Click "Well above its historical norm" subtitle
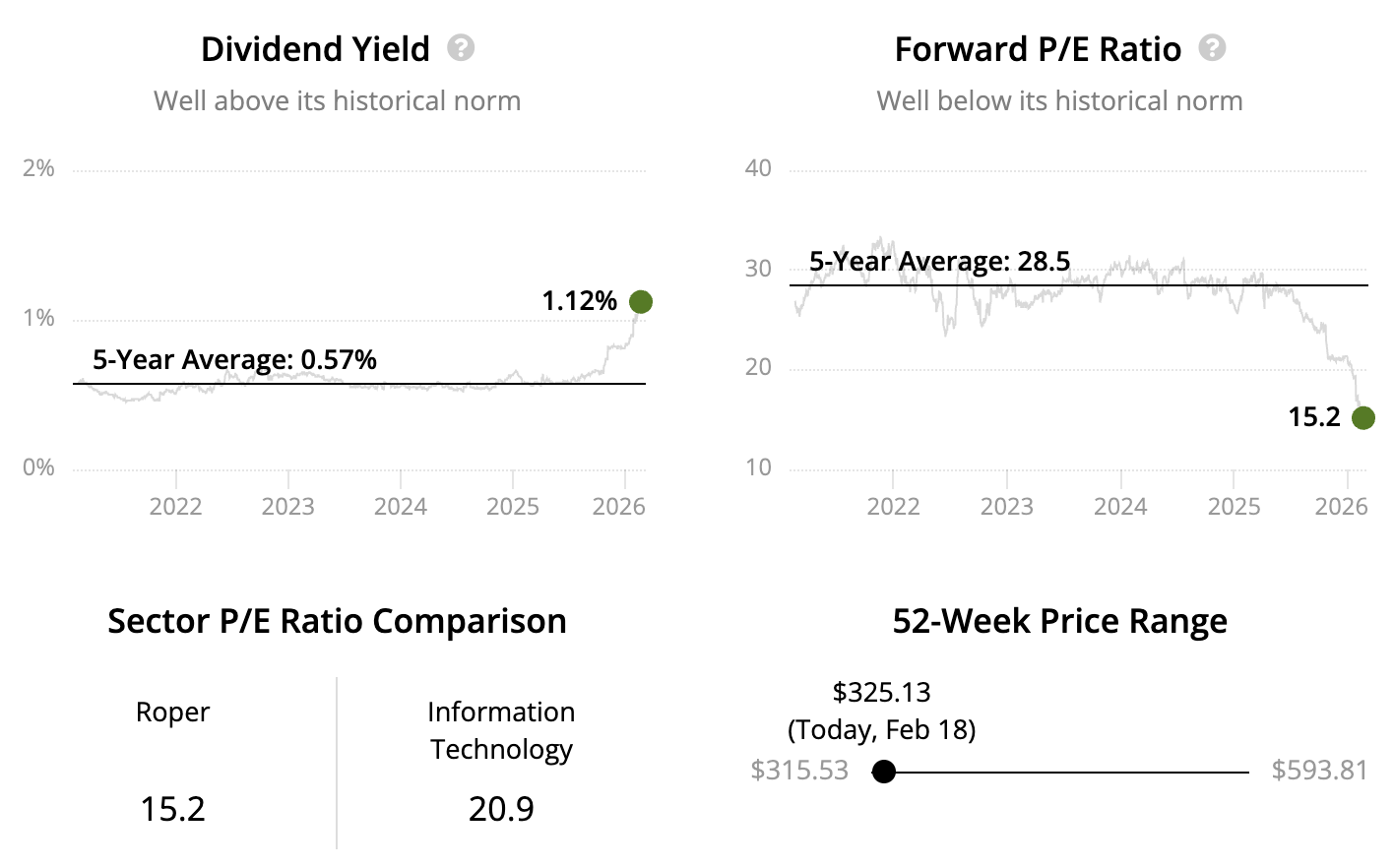 tap(337, 101)
